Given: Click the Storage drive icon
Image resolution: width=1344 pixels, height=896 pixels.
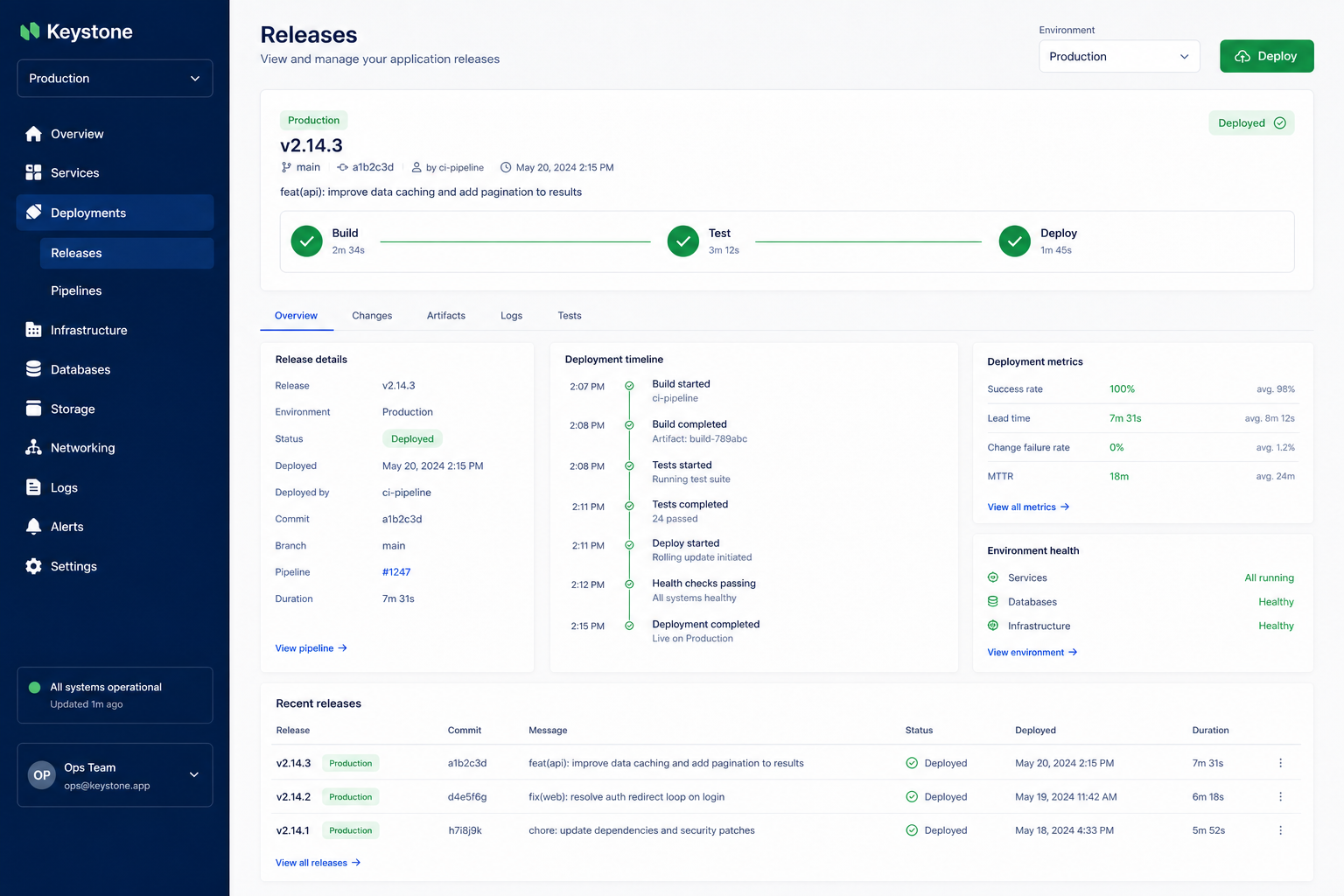Looking at the screenshot, I should tap(33, 409).
